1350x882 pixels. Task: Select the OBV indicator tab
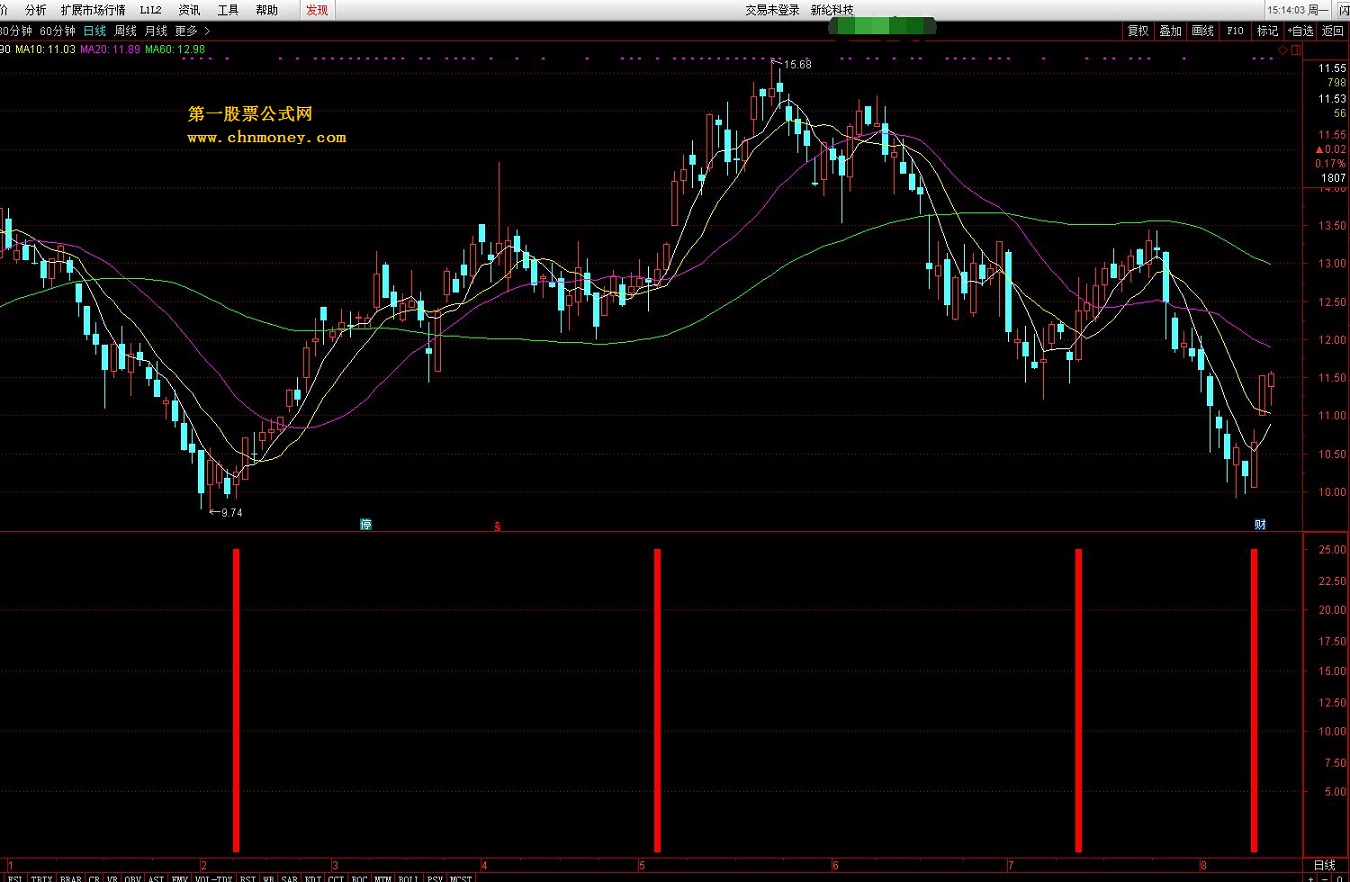pos(133,877)
